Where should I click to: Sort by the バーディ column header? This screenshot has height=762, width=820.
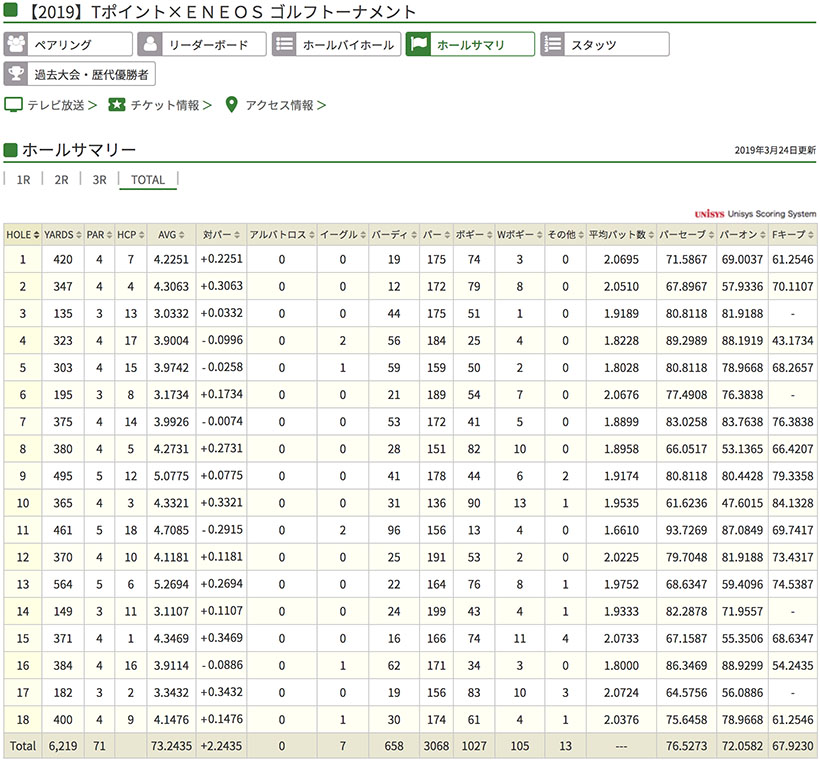point(392,235)
